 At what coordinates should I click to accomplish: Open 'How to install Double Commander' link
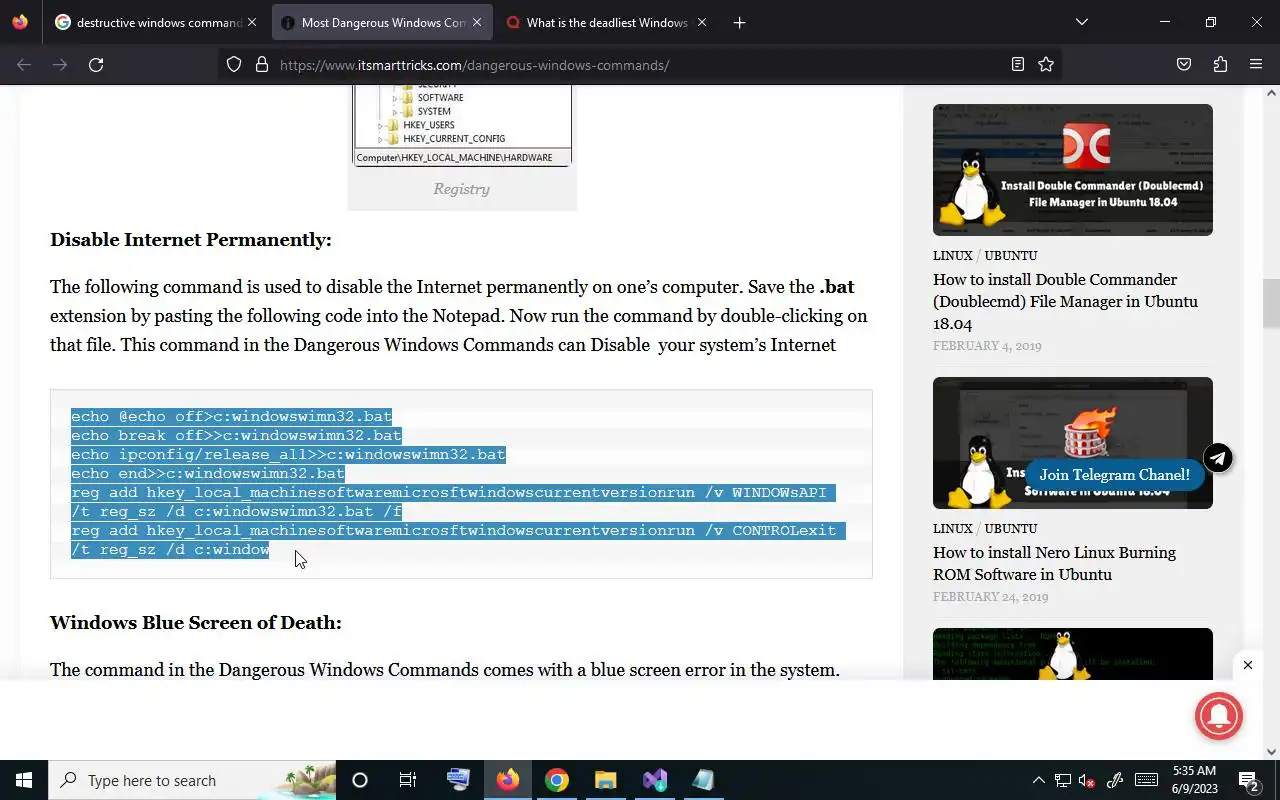pyautogui.click(x=1065, y=301)
